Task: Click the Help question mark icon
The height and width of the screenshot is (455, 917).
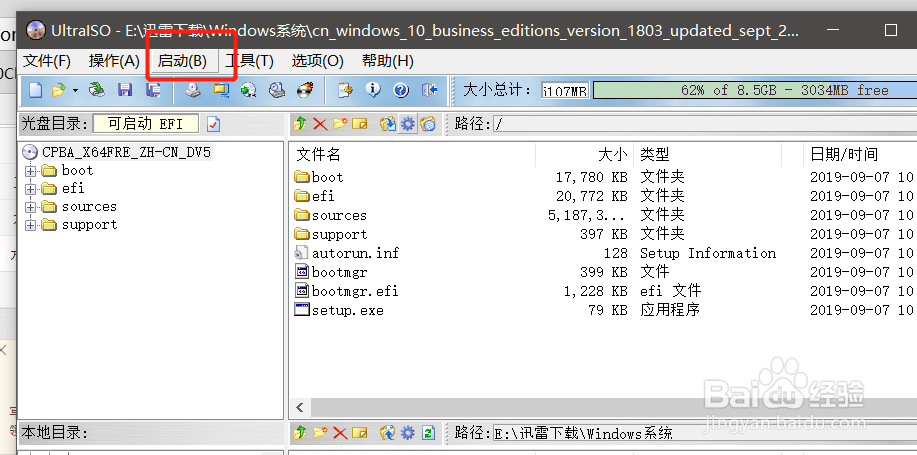Action: click(401, 90)
